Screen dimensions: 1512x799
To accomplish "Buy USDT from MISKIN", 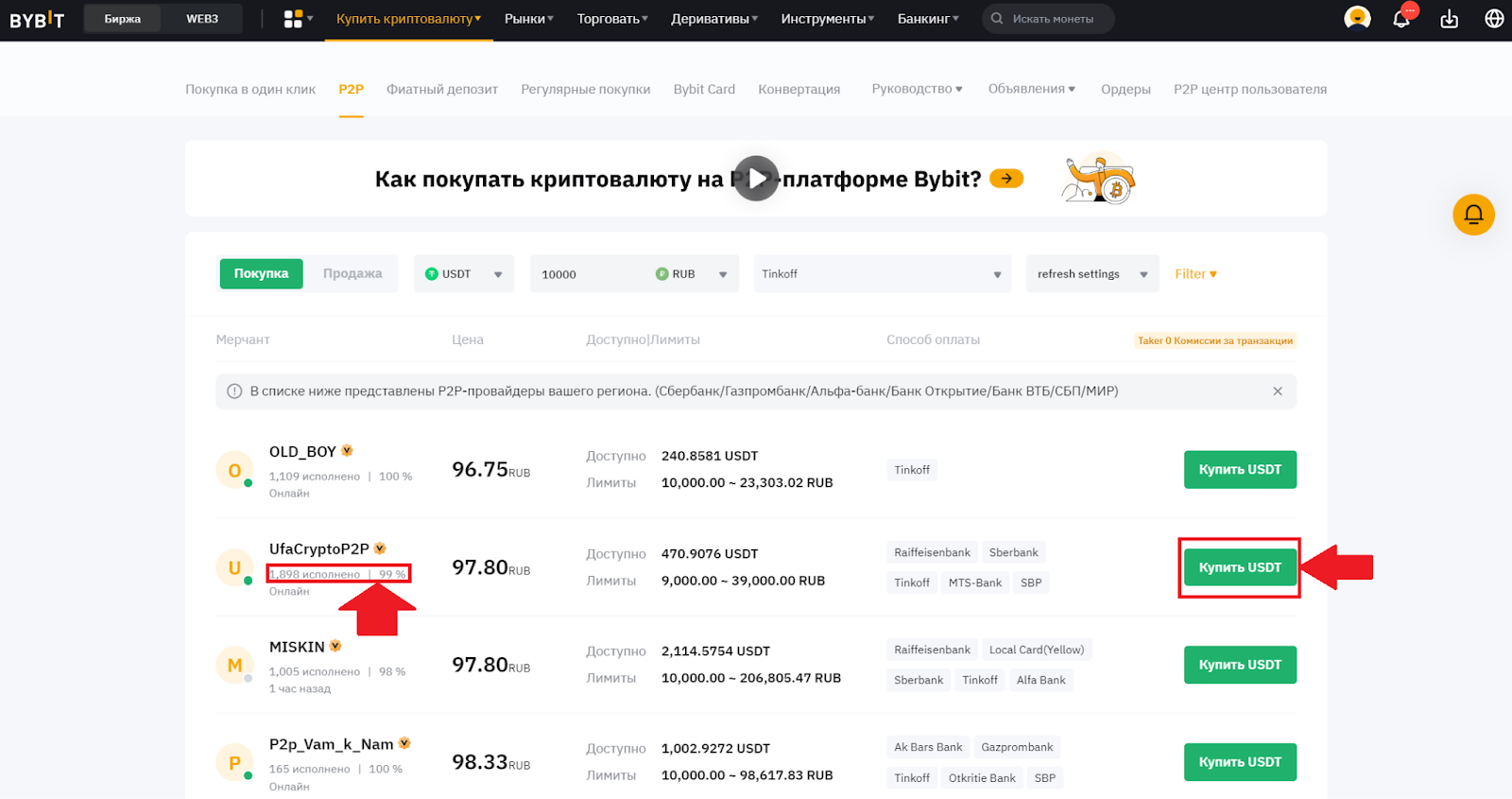I will pyautogui.click(x=1240, y=665).
